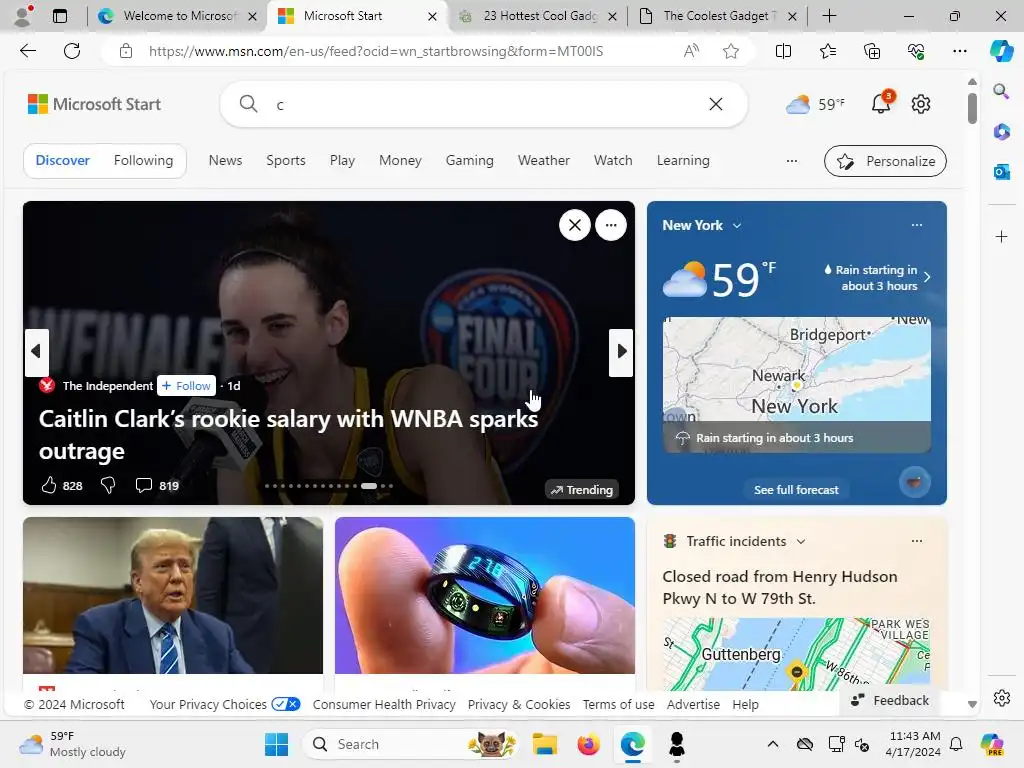Launch Firefox from taskbar

click(588, 744)
